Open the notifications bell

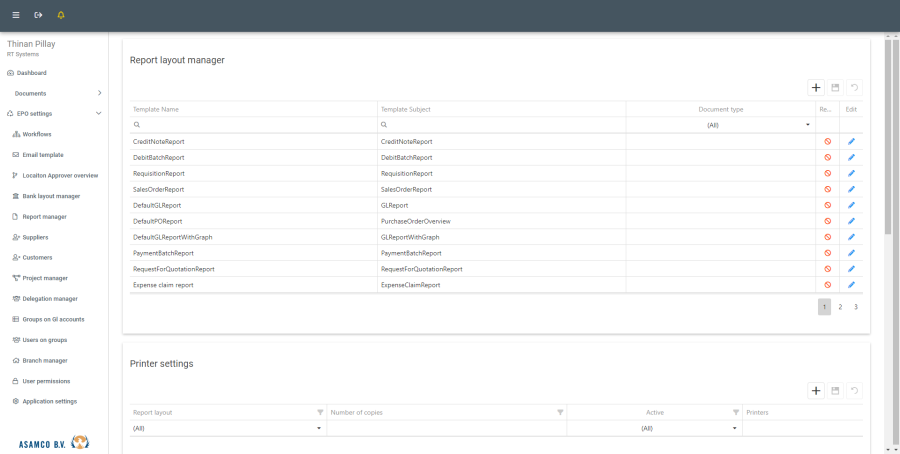(x=61, y=15)
